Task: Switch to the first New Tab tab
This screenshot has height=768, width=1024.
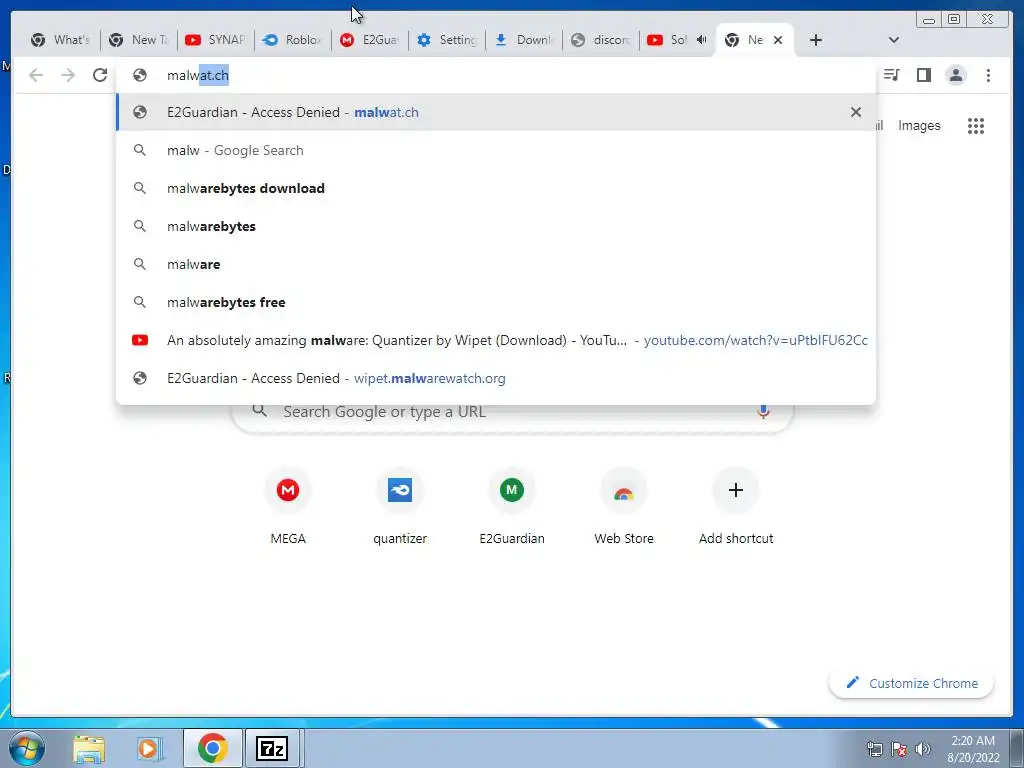Action: pos(138,40)
